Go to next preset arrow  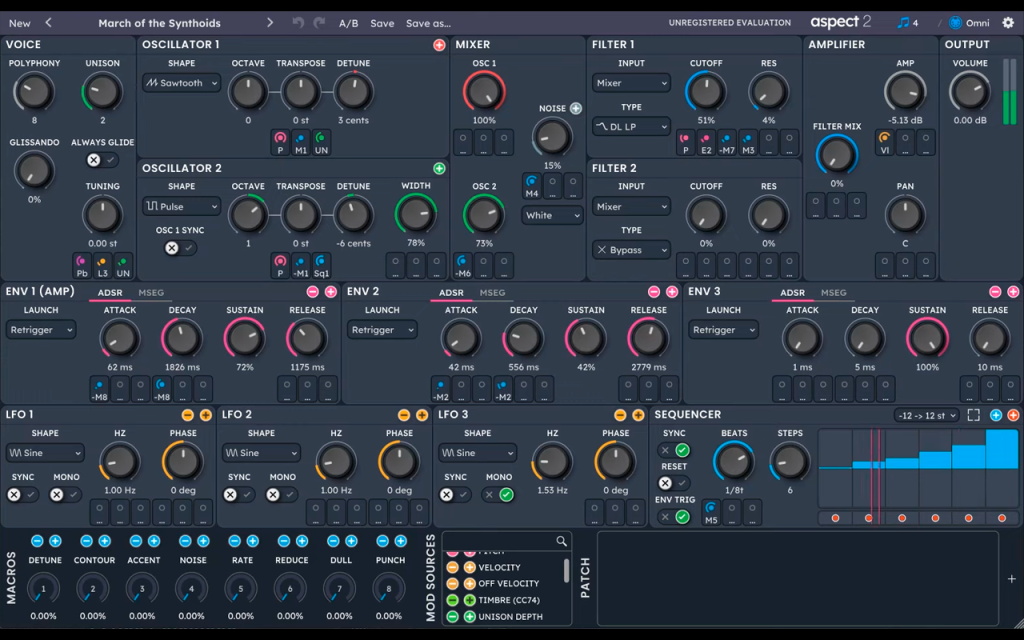270,23
